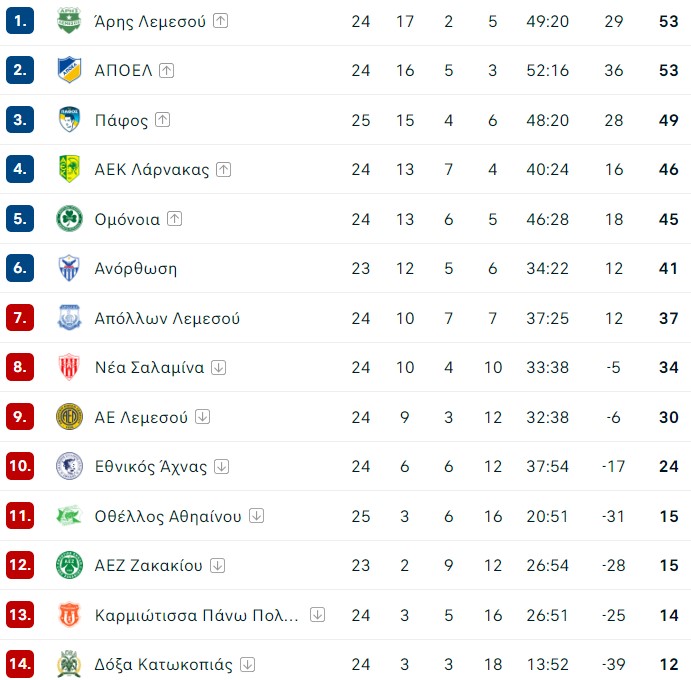Click the Ομόνοια green shamrock logo
This screenshot has height=680, width=691.
pyautogui.click(x=70, y=219)
